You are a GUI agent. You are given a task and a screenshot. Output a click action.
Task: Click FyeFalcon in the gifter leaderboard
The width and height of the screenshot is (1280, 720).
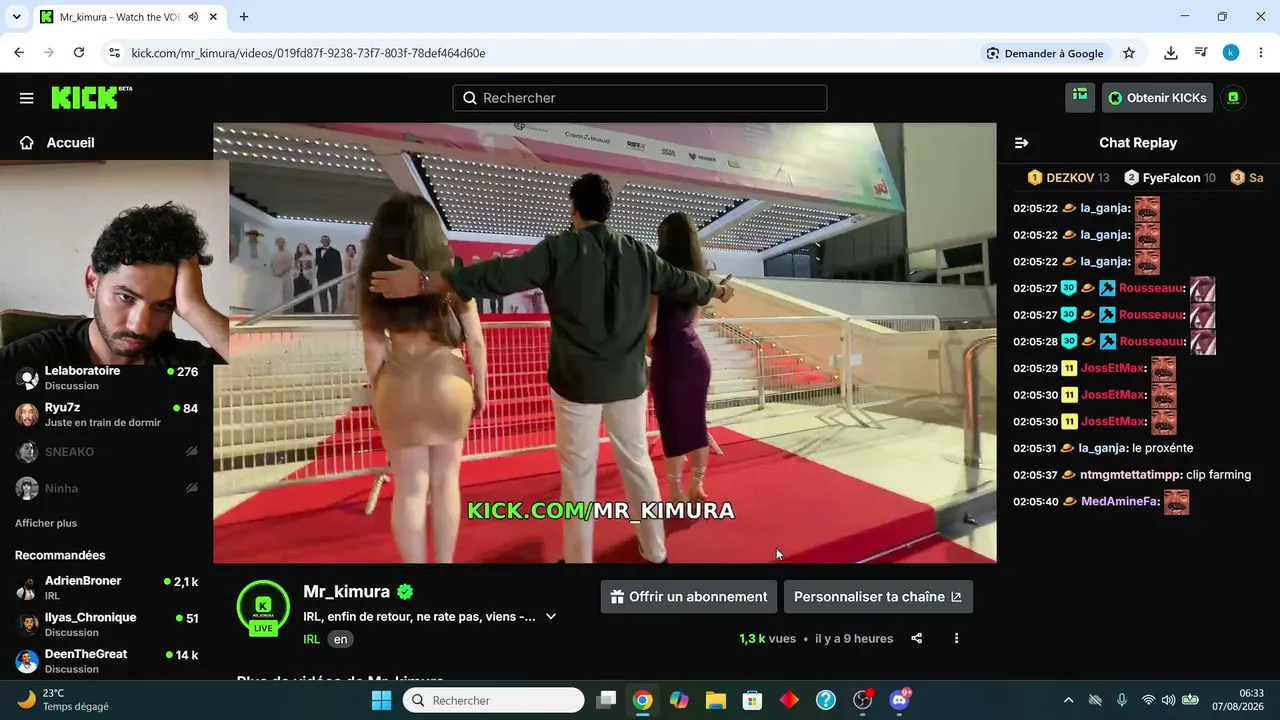coord(1169,178)
